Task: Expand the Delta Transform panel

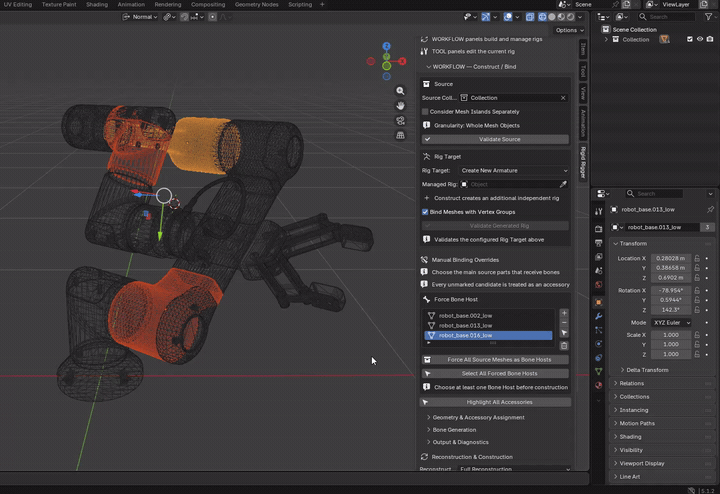Action: (644, 370)
